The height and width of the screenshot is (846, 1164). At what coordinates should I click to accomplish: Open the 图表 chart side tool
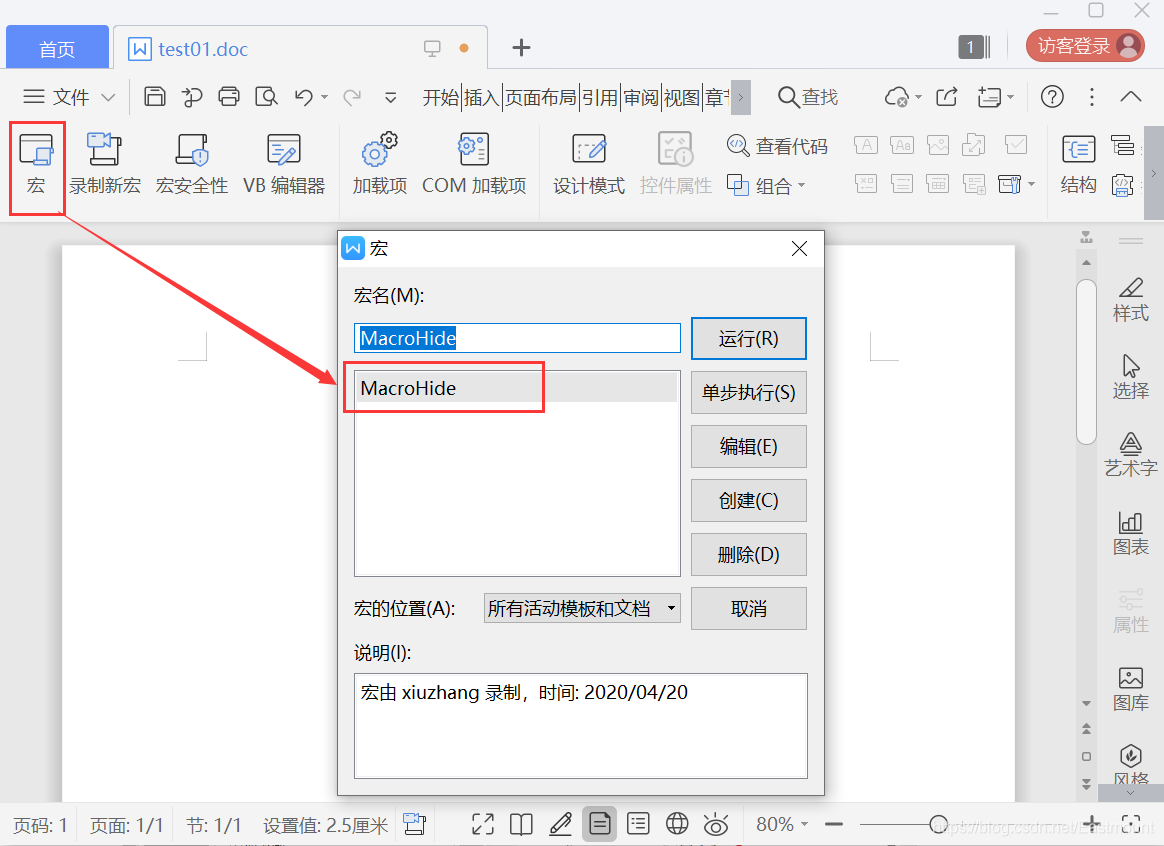(1131, 534)
